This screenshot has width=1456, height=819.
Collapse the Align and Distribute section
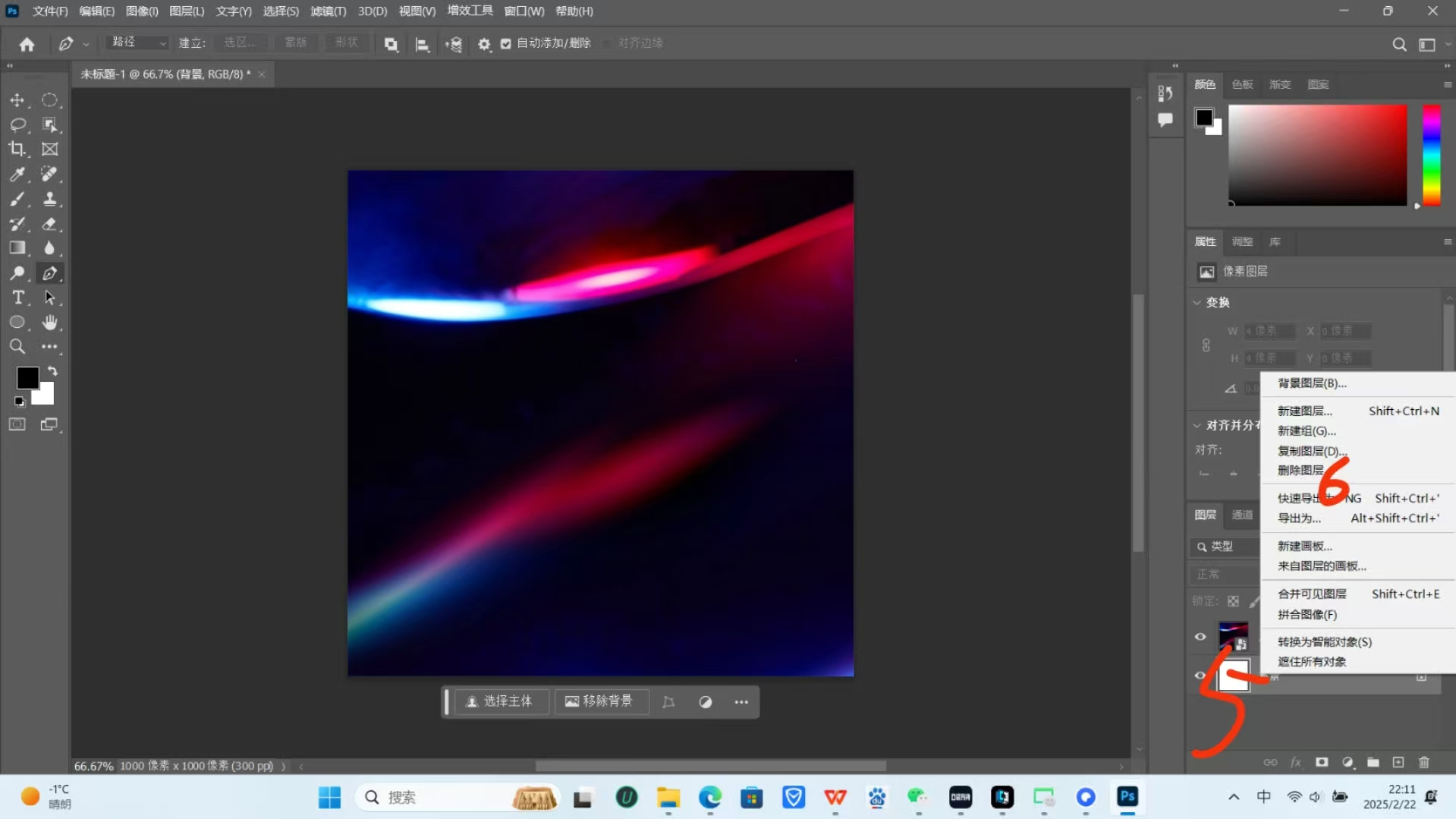click(x=1197, y=425)
